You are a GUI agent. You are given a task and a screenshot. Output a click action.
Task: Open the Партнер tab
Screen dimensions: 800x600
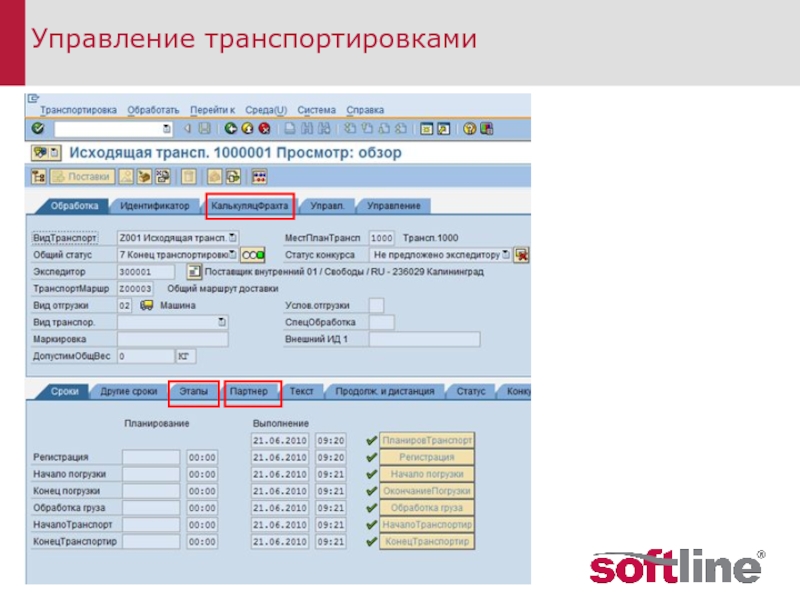click(x=248, y=391)
